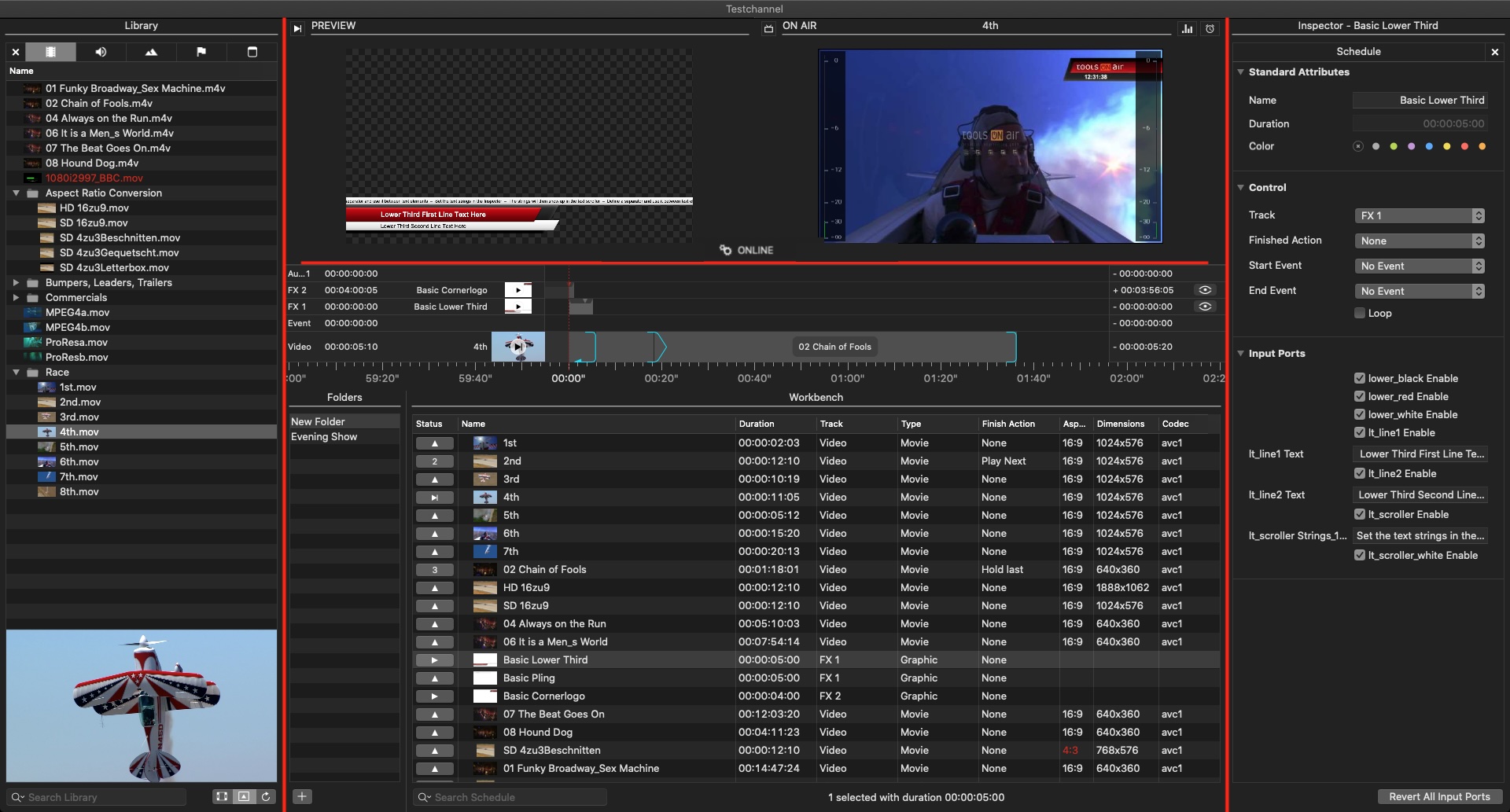This screenshot has height=812, width=1510.
Task: Toggle lt_line1 Enable checkbox
Action: click(1359, 432)
